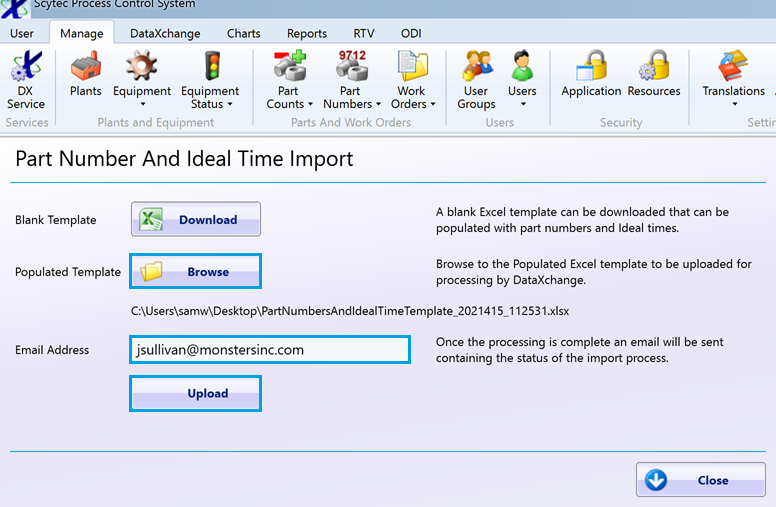Browse for the populated template file
The height and width of the screenshot is (507, 776).
(x=195, y=271)
